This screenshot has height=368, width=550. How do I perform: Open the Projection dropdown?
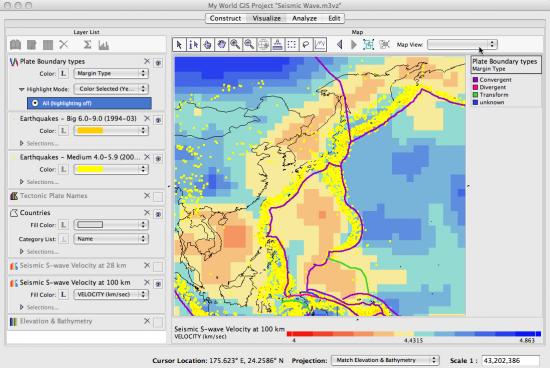coord(385,360)
